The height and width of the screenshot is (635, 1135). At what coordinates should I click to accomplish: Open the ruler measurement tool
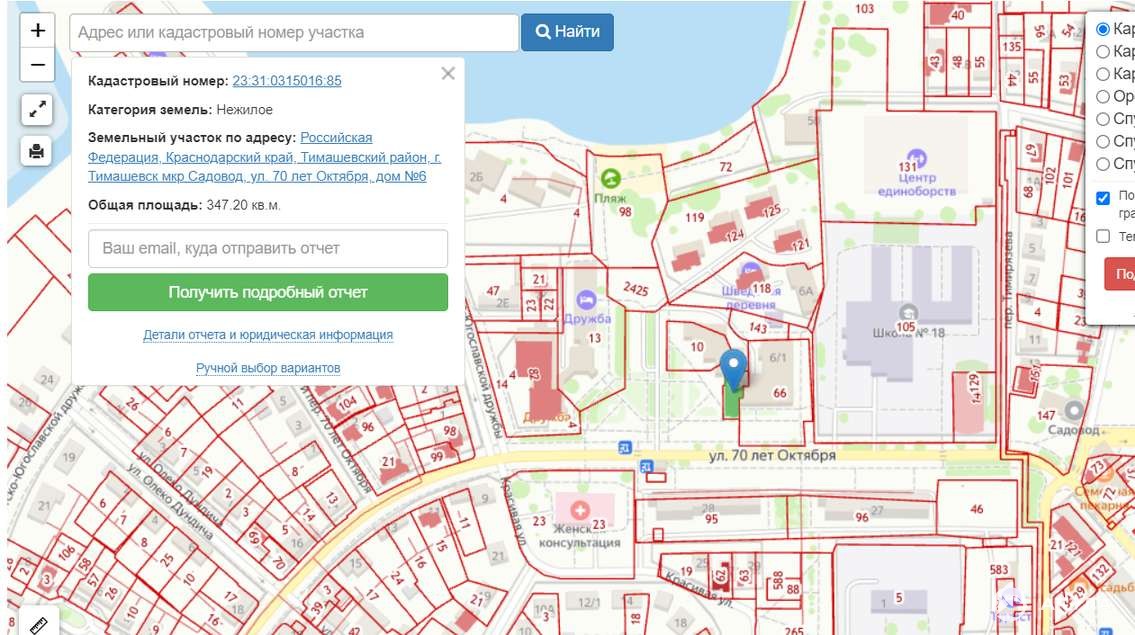[39, 625]
